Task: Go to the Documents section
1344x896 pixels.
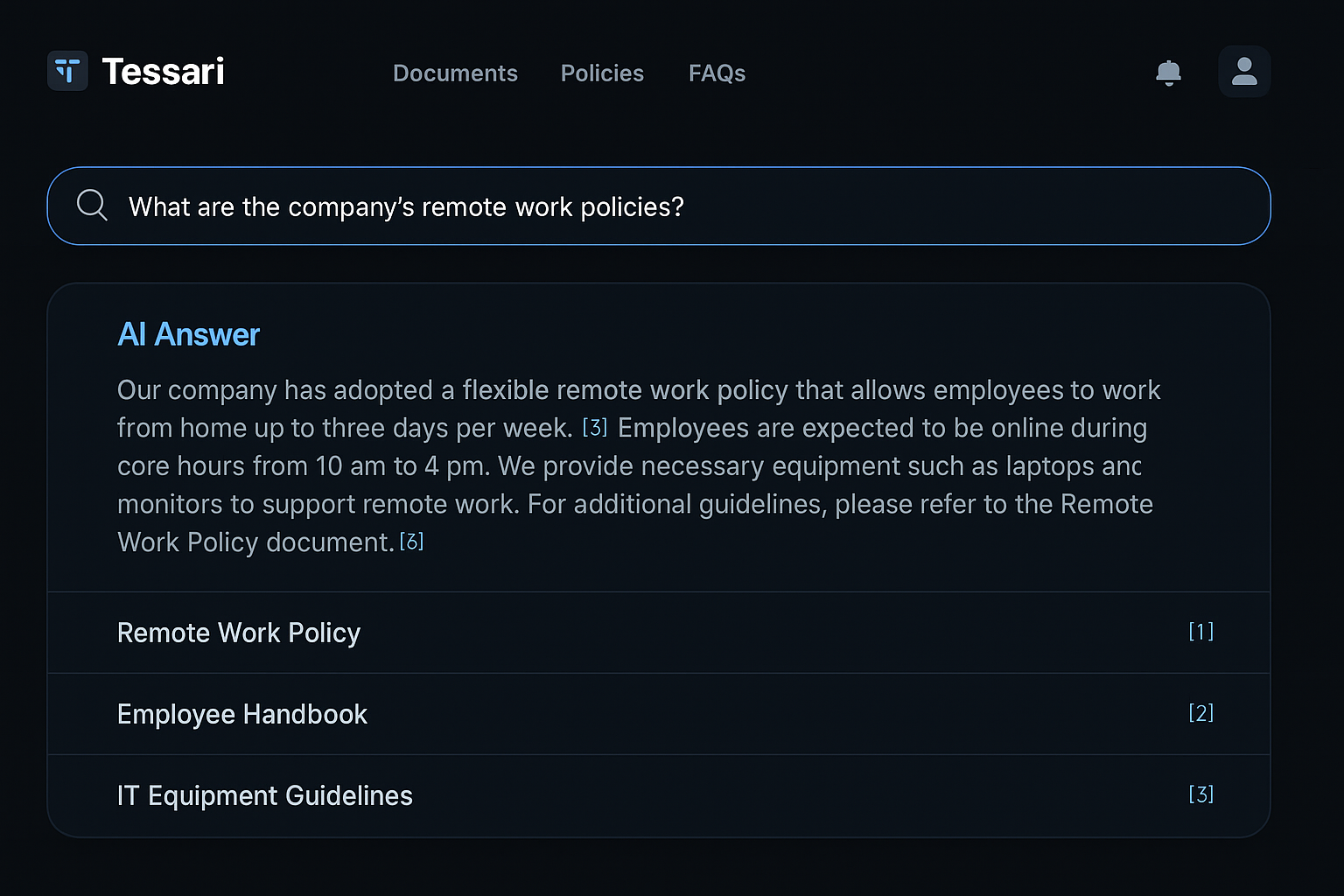Action: [x=455, y=73]
